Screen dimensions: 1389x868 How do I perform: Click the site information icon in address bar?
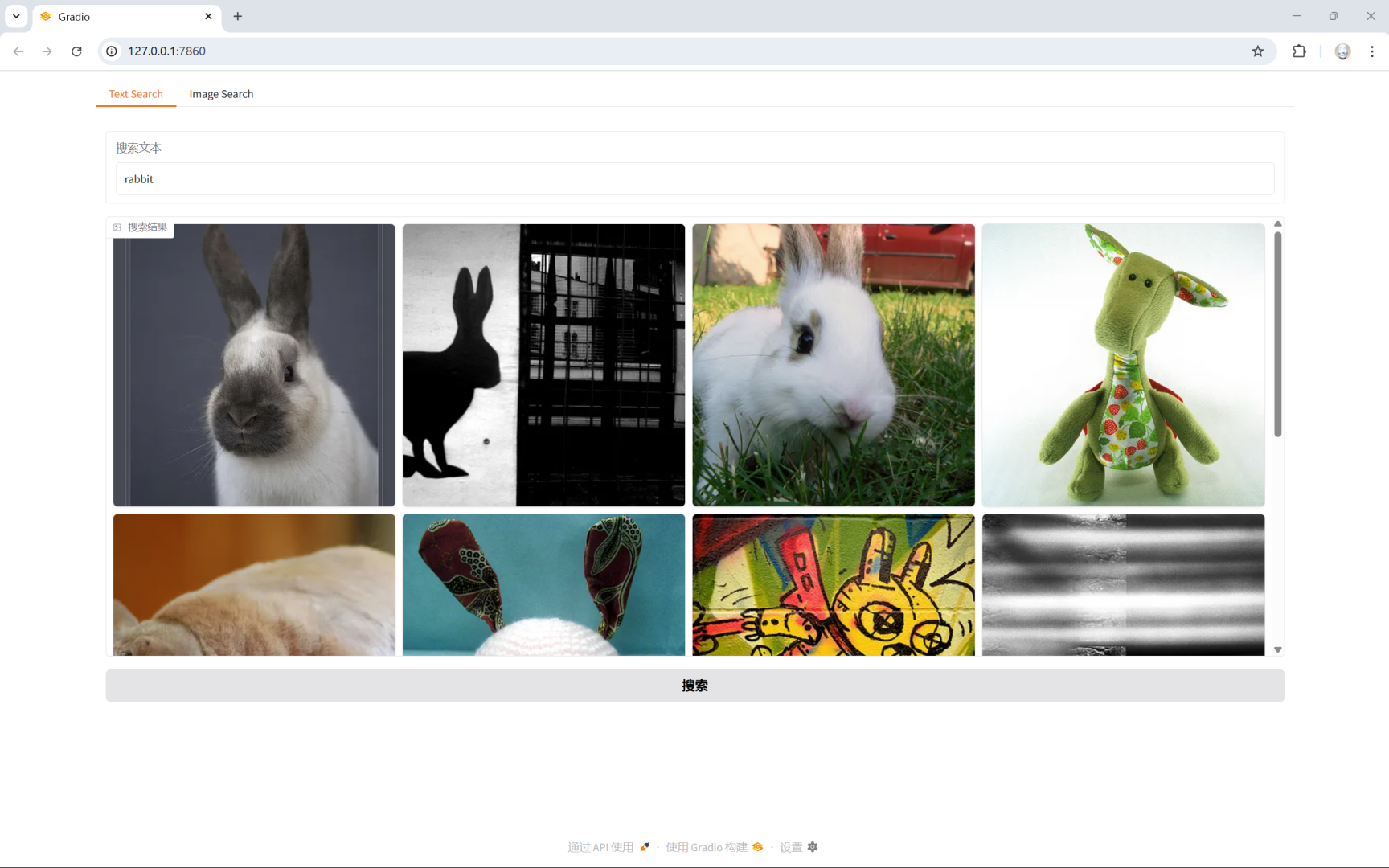coord(112,51)
